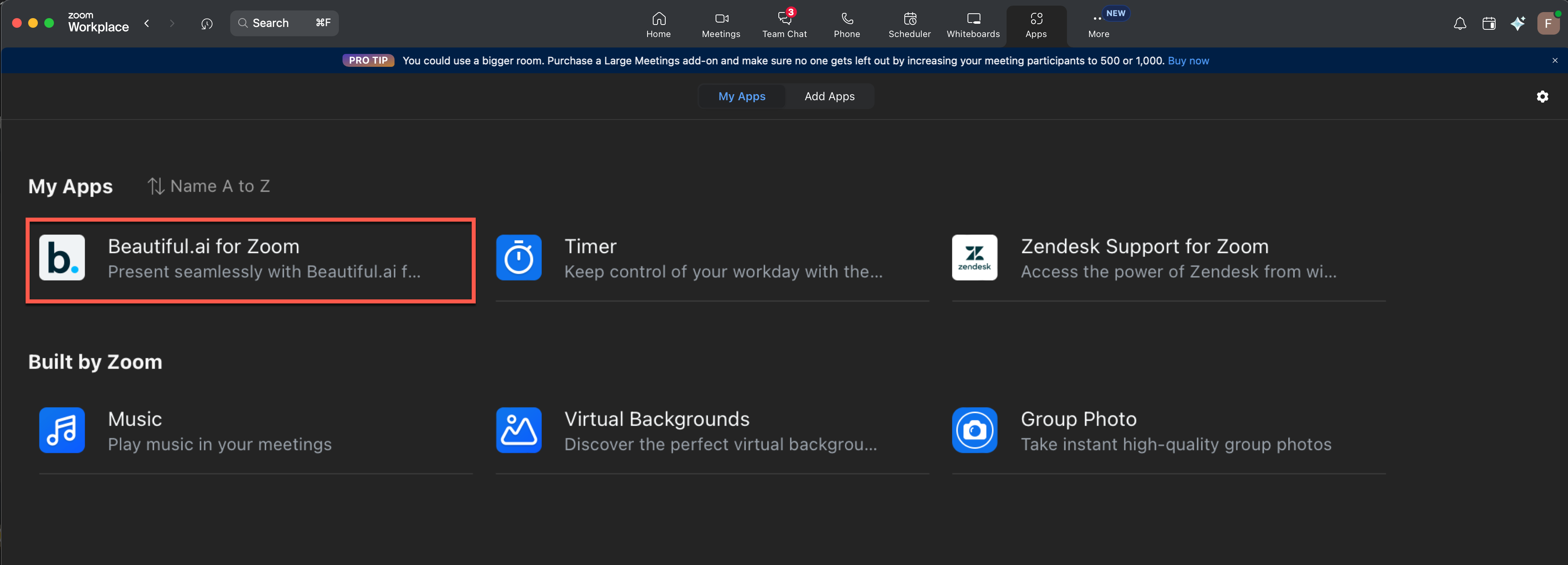Open the AI Companion sparkle icon
This screenshot has height=565, width=1568.
point(1518,24)
